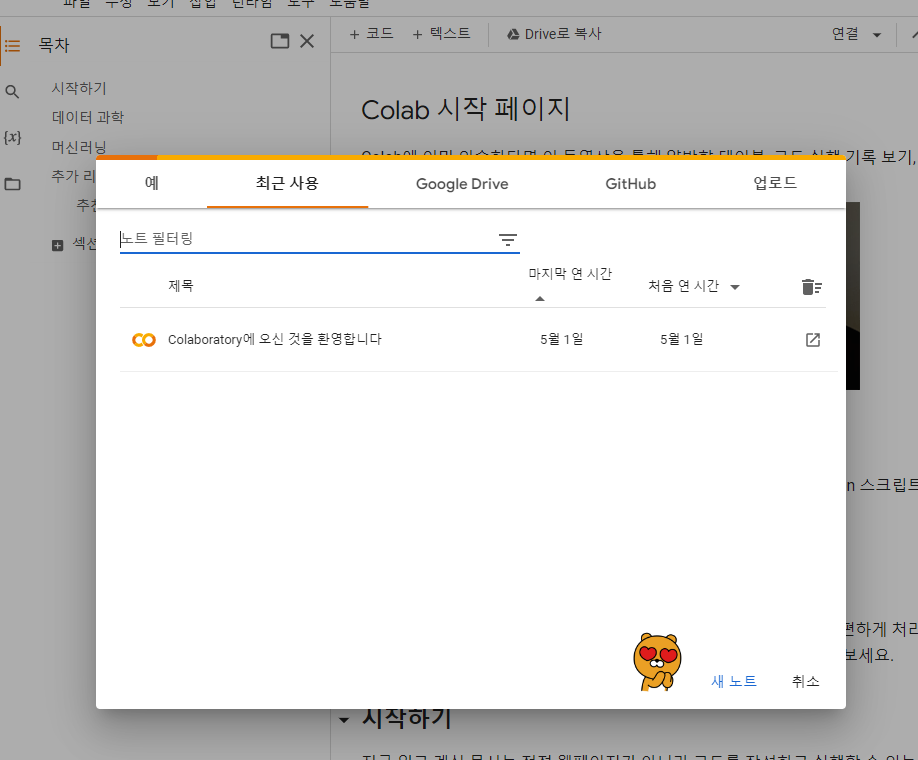Click the Ryan bear heart-eyes sticker
Image resolution: width=918 pixels, height=760 pixels.
(657, 662)
